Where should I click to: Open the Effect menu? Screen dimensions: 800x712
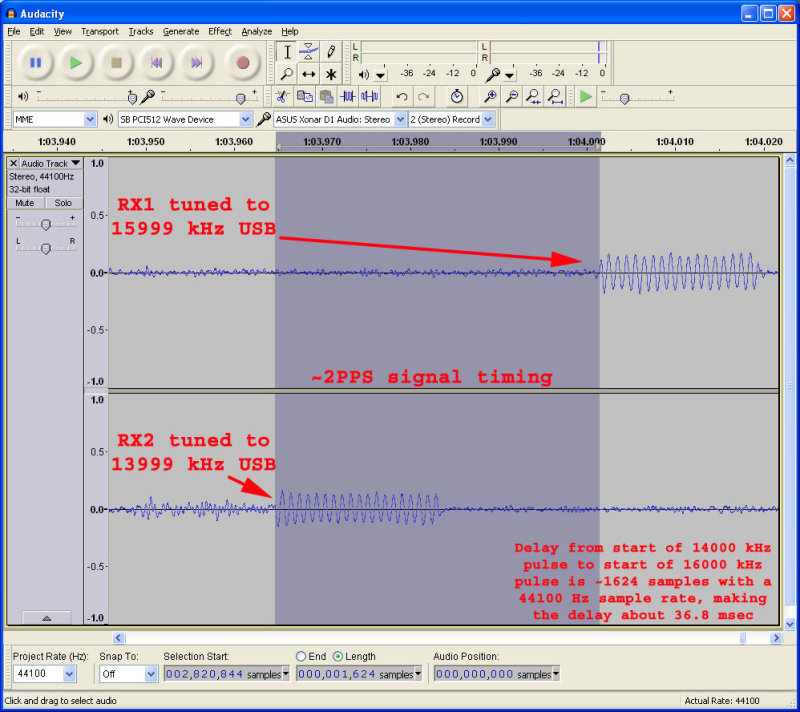coord(220,32)
